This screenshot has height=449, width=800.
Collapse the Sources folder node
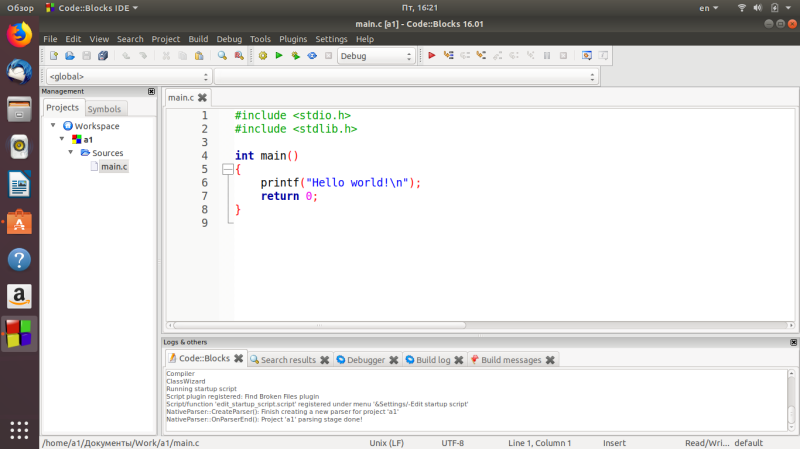click(x=70, y=152)
